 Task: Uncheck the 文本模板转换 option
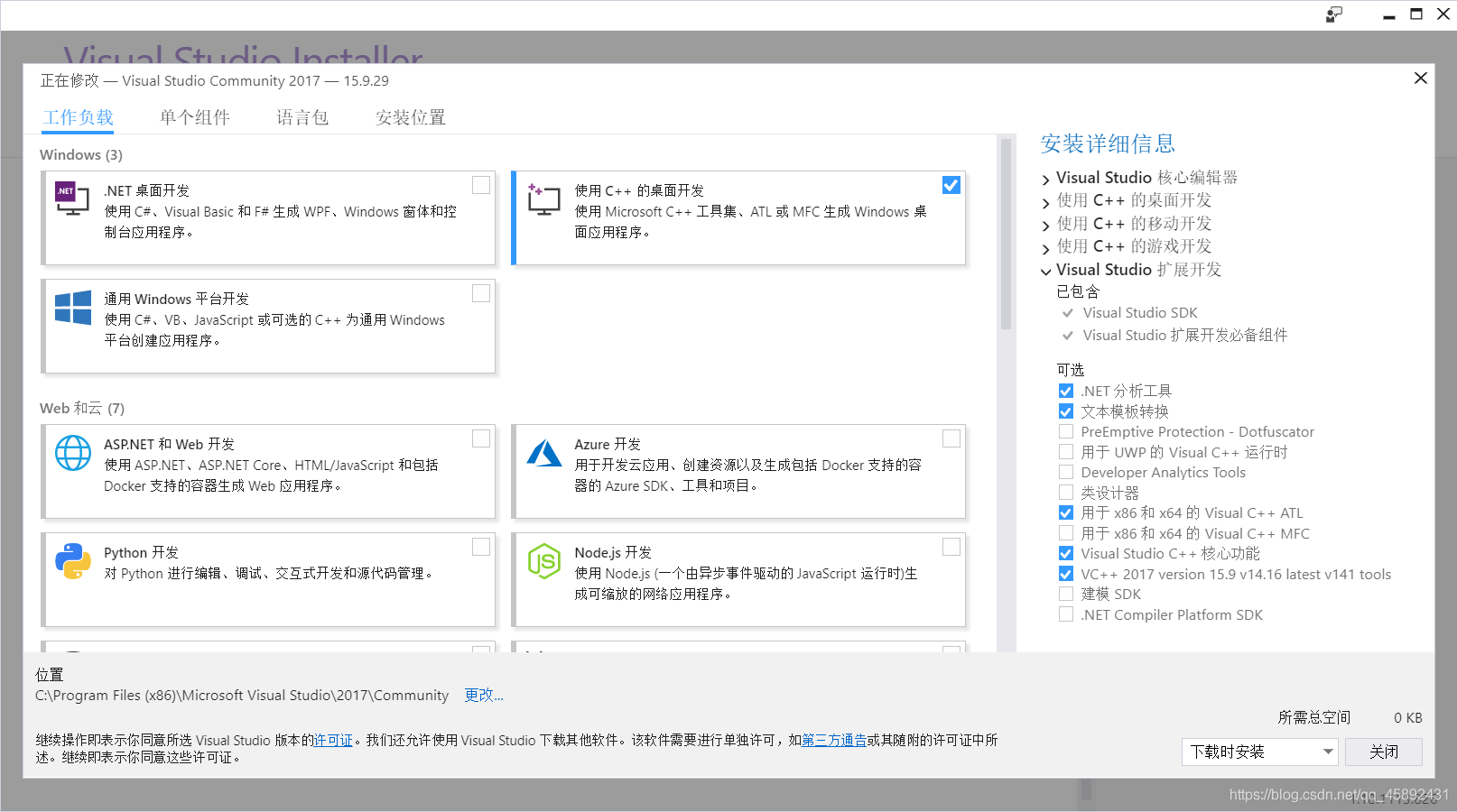[1066, 411]
